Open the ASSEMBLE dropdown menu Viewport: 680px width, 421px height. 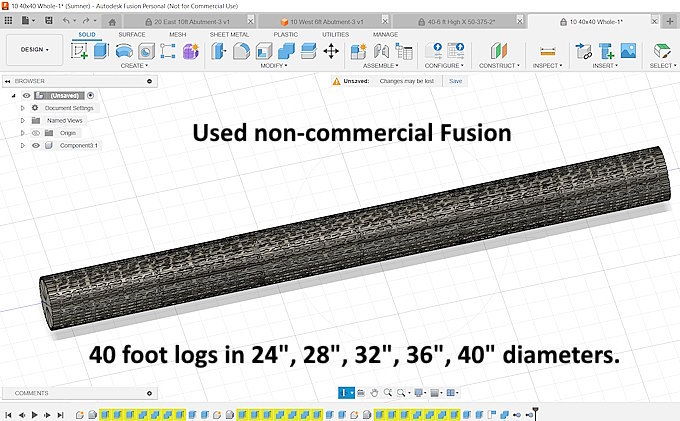pos(381,65)
